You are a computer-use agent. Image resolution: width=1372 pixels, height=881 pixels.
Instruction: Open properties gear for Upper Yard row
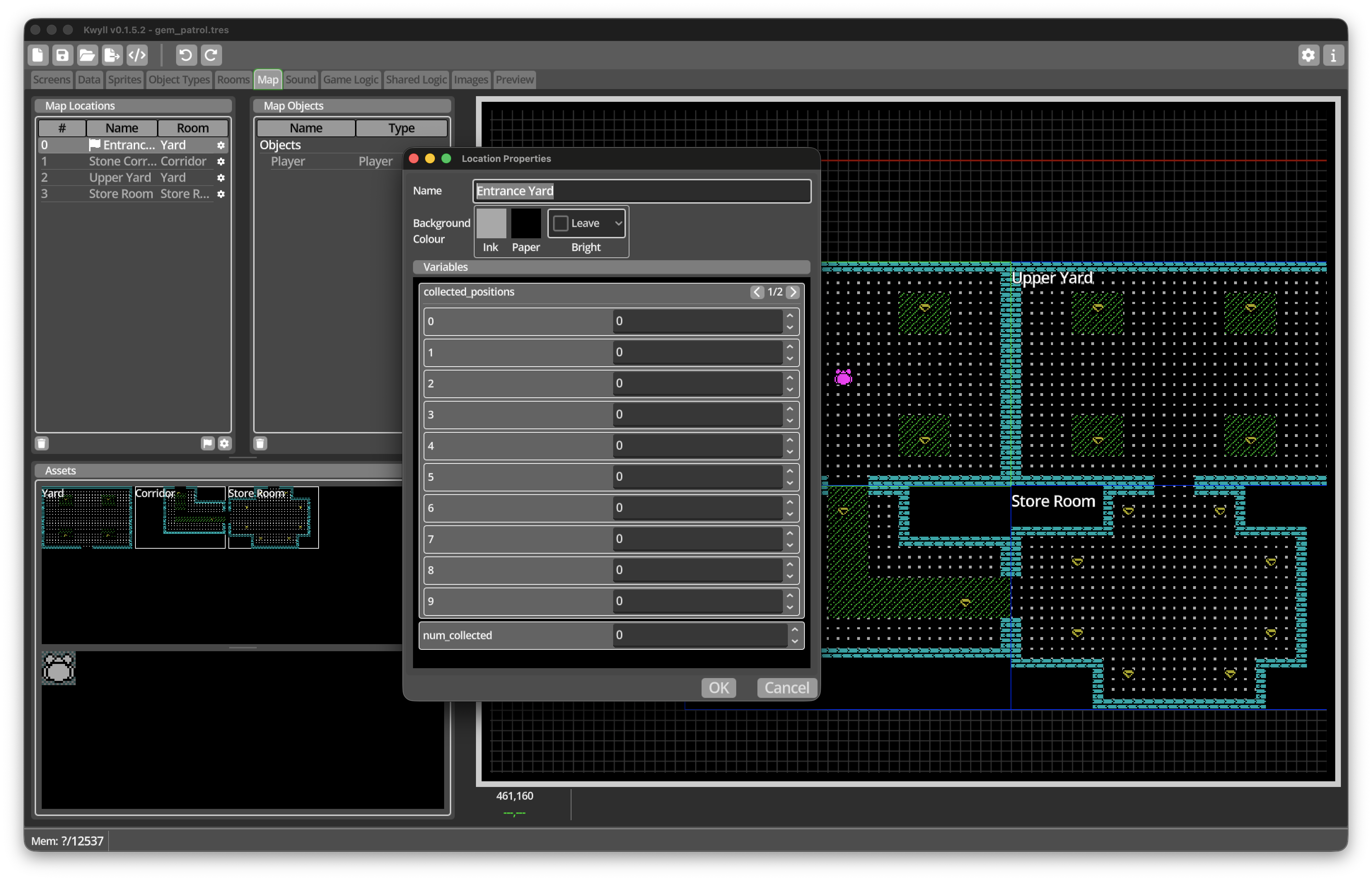coord(221,178)
